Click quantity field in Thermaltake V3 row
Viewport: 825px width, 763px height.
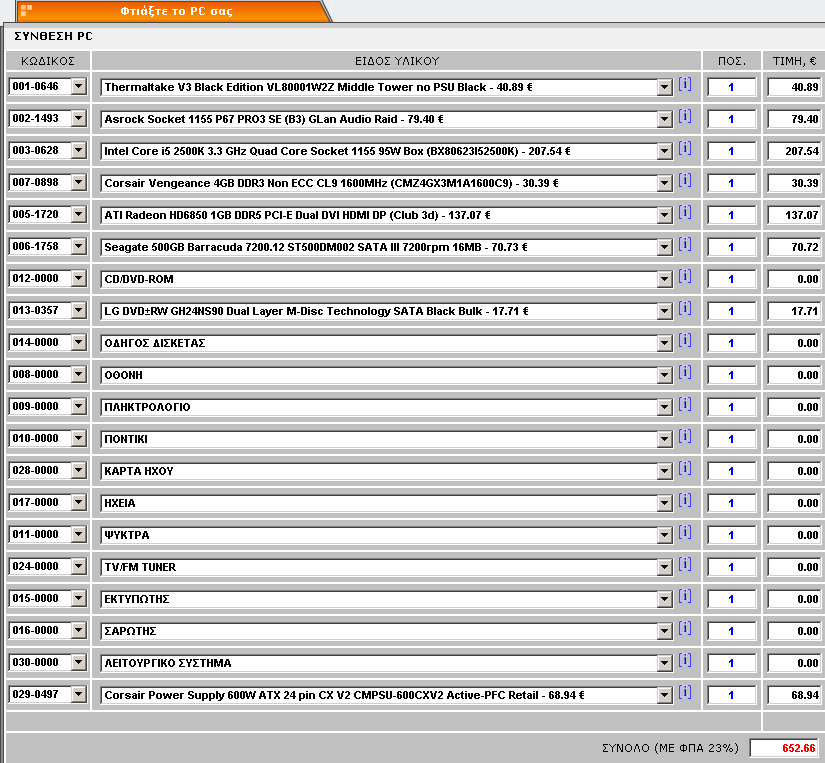731,87
